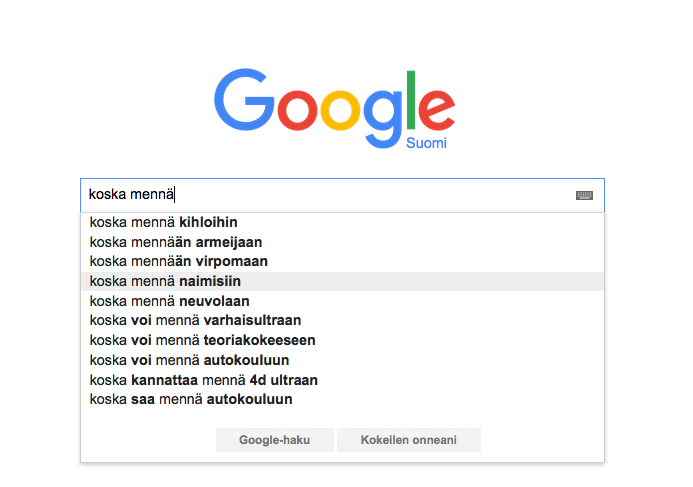Viewport: 693px width, 487px height.
Task: Click inside the search box containing "koska mennä"
Action: (x=342, y=195)
